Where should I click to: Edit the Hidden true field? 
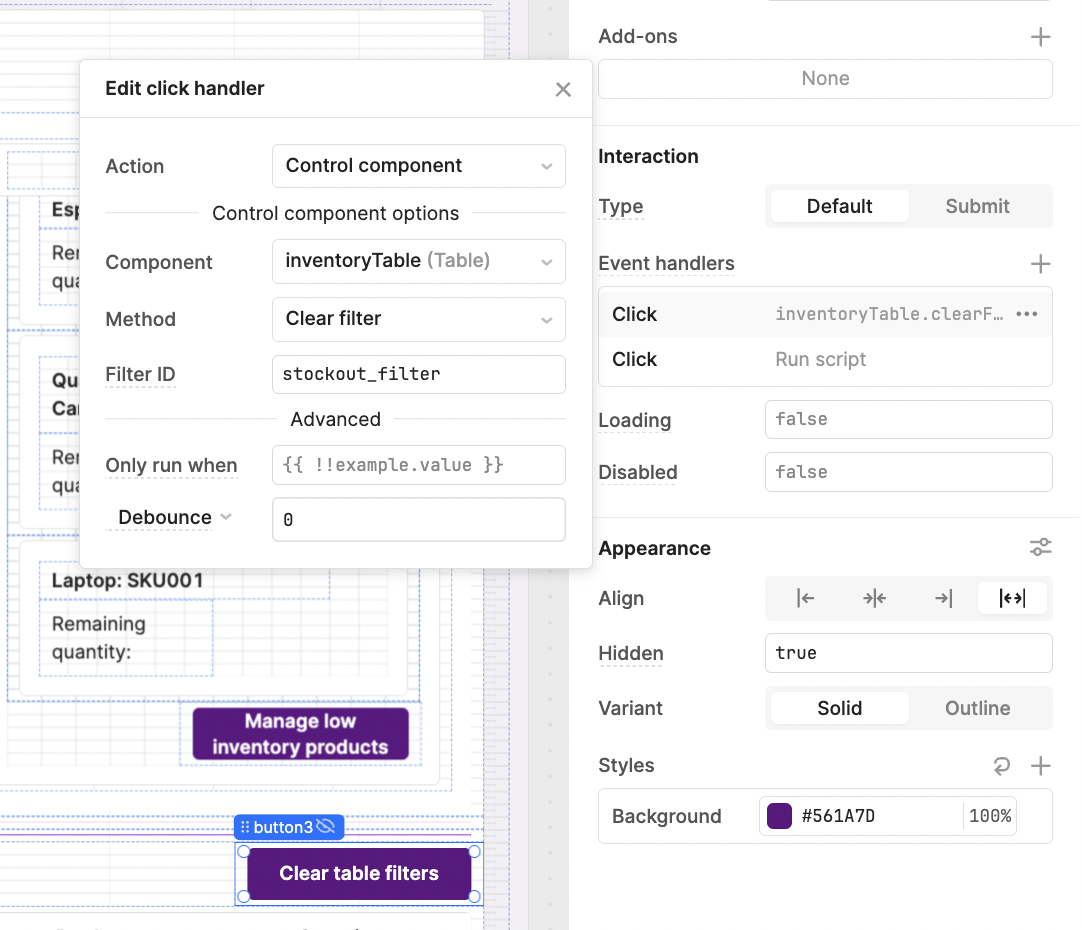[908, 653]
